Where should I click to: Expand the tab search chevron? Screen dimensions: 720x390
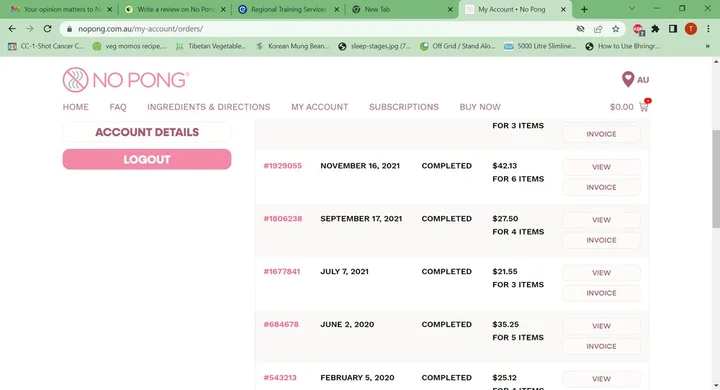(x=632, y=9)
